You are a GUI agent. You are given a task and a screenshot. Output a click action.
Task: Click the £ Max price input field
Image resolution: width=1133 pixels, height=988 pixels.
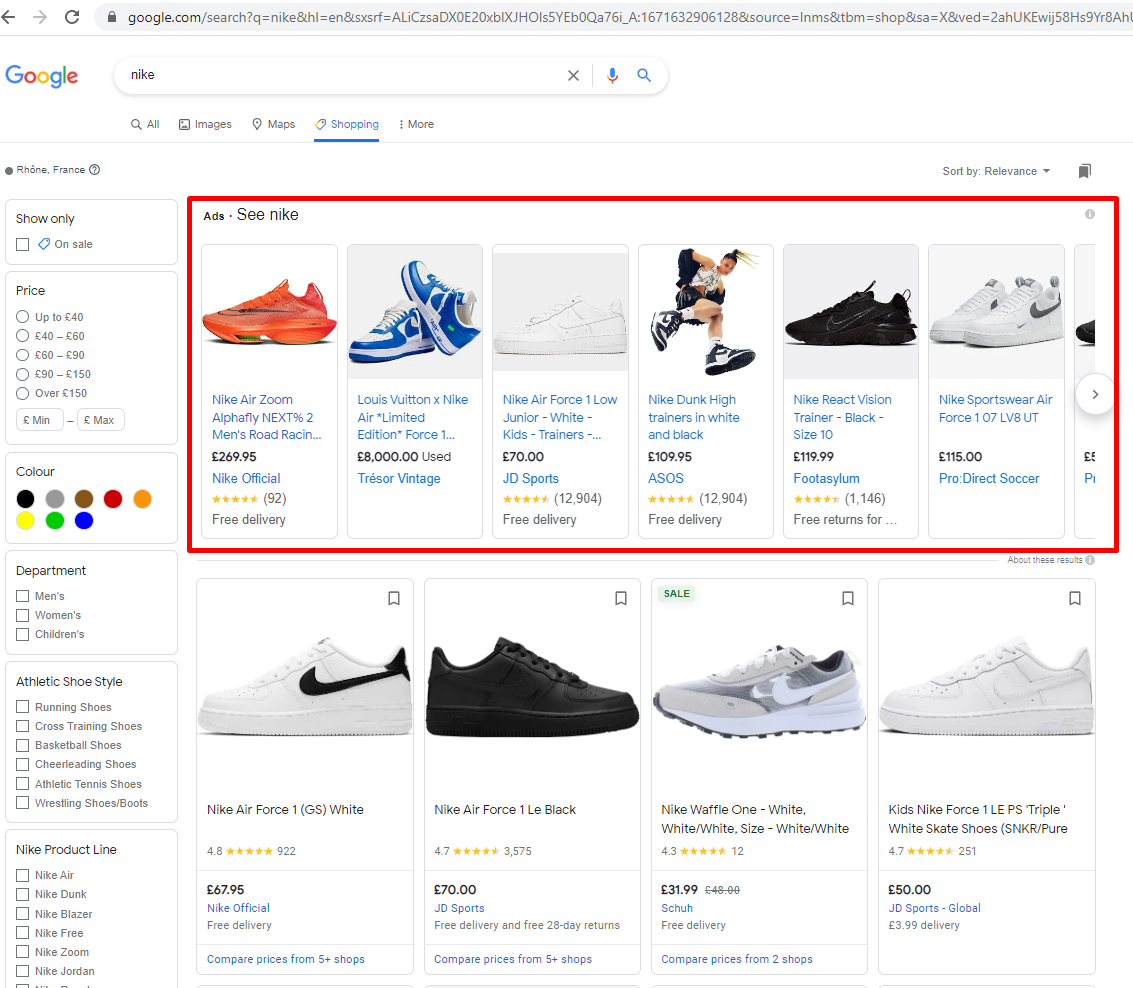pyautogui.click(x=100, y=420)
